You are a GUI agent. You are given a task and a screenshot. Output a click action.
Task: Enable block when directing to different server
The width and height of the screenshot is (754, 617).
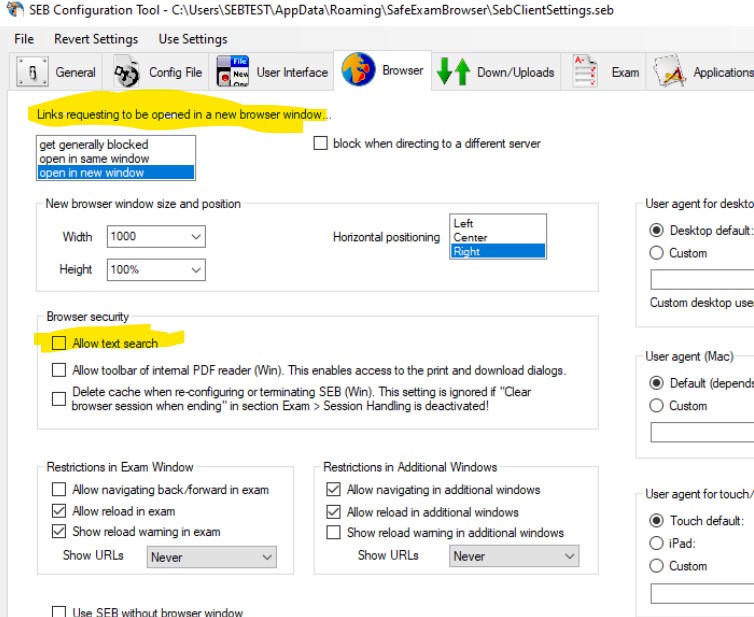coord(320,143)
